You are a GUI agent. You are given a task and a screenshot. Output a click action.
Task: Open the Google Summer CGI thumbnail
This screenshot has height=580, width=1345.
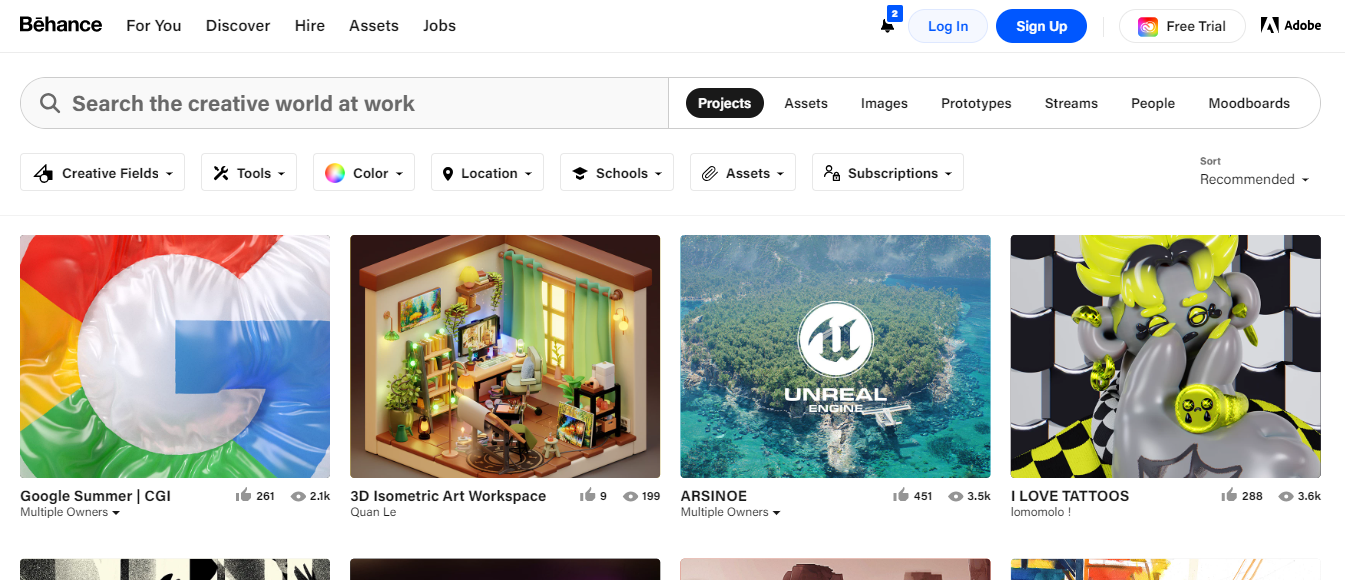tap(175, 356)
